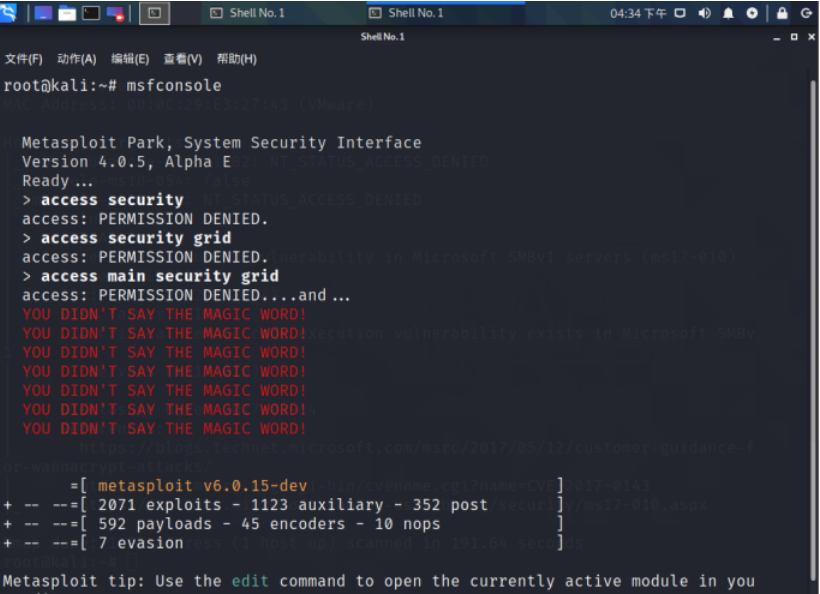Screen dimensions: 820x594
Task: Click the green 'edit' word in tip
Action: point(250,581)
